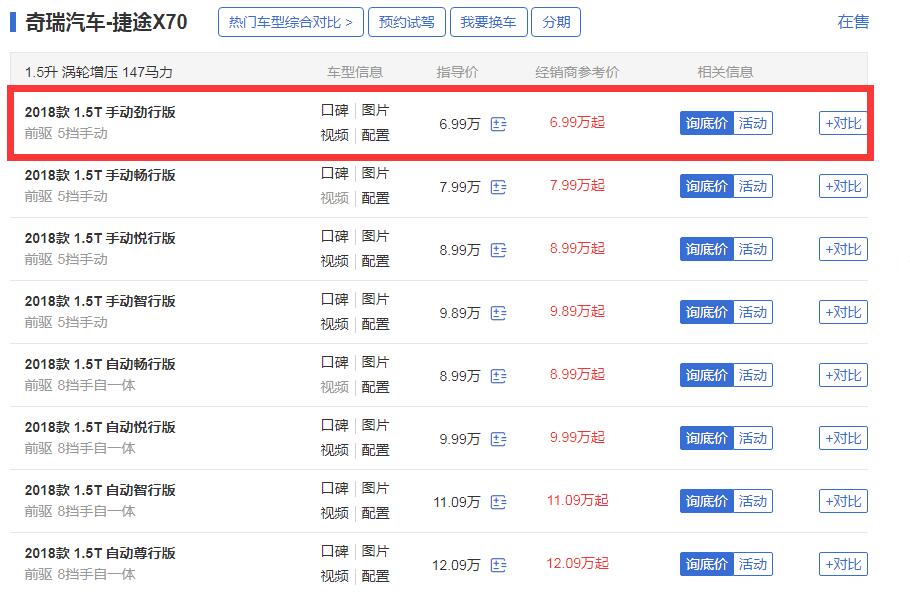Add 自动智行版 to comparison with +对比
The width and height of the screenshot is (910, 598).
(x=843, y=501)
